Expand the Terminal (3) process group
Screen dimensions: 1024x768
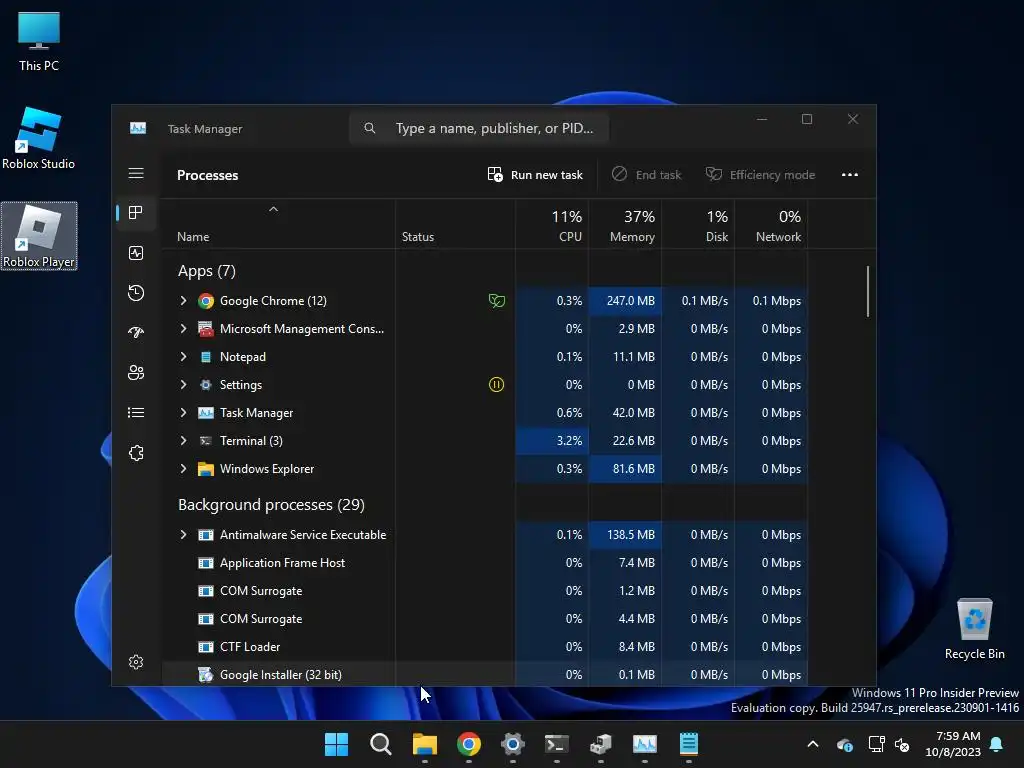184,441
